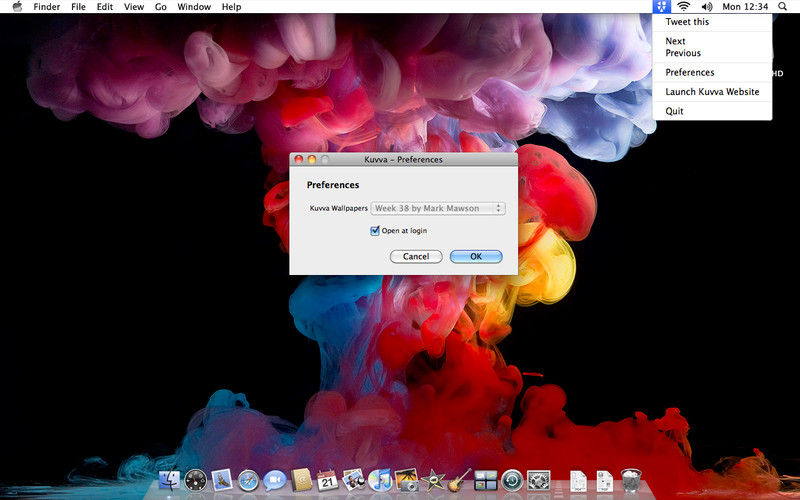Viewport: 800px width, 500px height.
Task: Choose Quit from the Kuvva menu
Action: [x=712, y=111]
